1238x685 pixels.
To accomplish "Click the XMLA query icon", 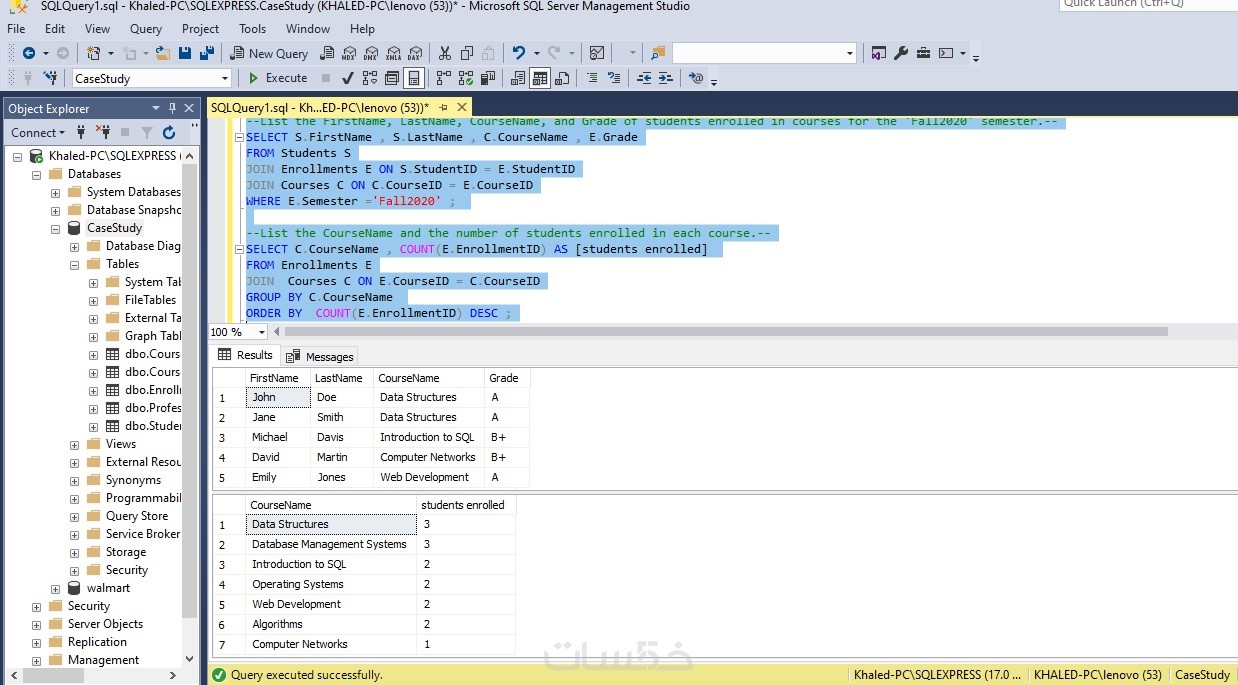I will pos(393,53).
